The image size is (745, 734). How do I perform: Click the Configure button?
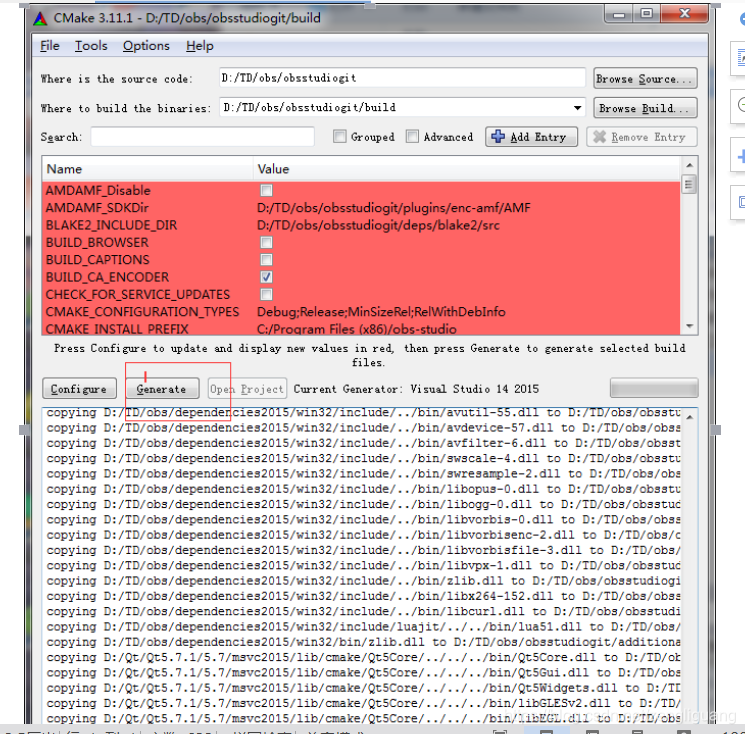tap(79, 389)
